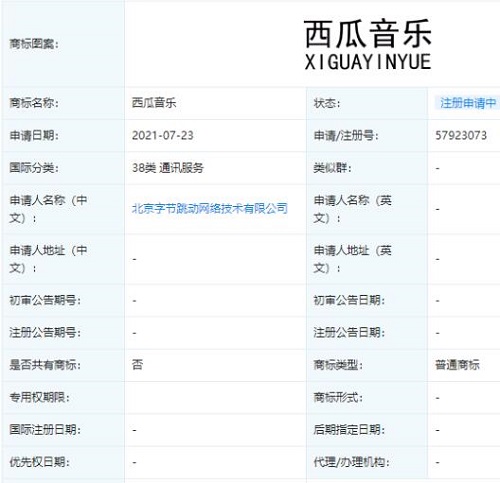Click the 优先权日期 field label

(x=40, y=462)
